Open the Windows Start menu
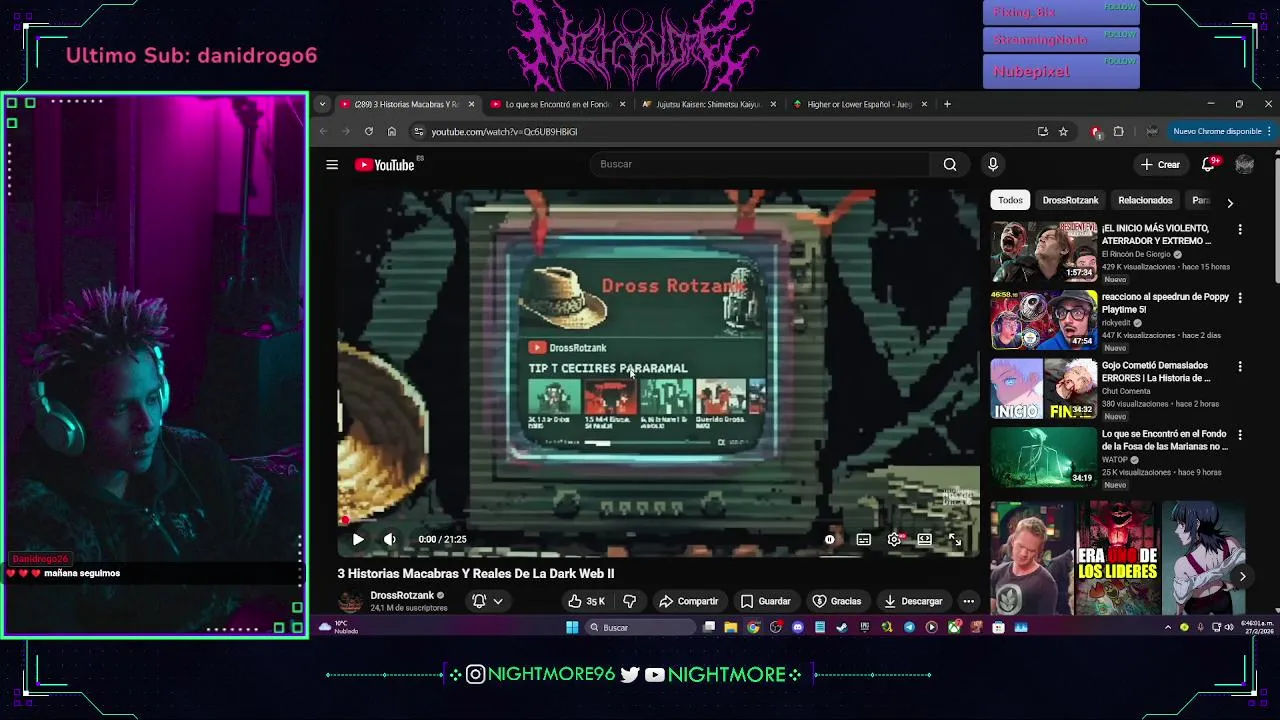 point(572,627)
